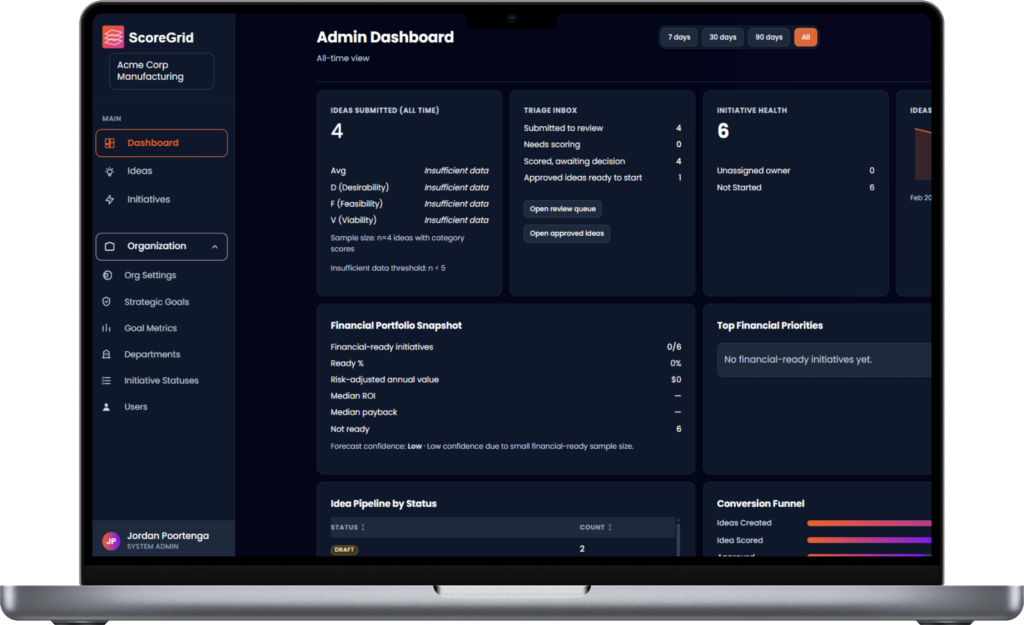This screenshot has height=625, width=1024.
Task: Click the Initiative Statuses list icon
Action: point(107,380)
